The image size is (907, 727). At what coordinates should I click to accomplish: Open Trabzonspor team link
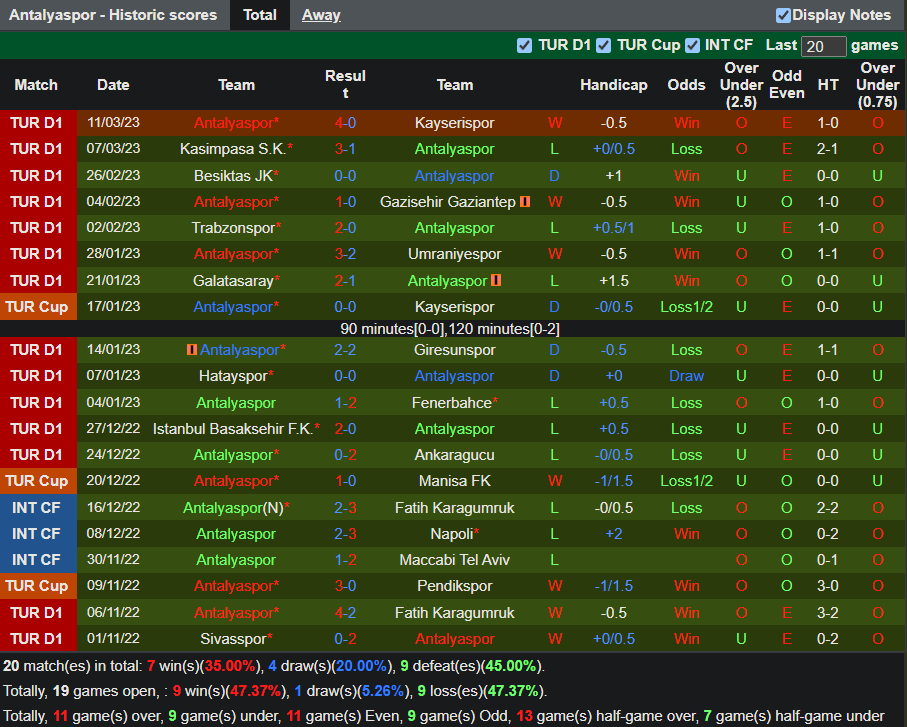[233, 228]
